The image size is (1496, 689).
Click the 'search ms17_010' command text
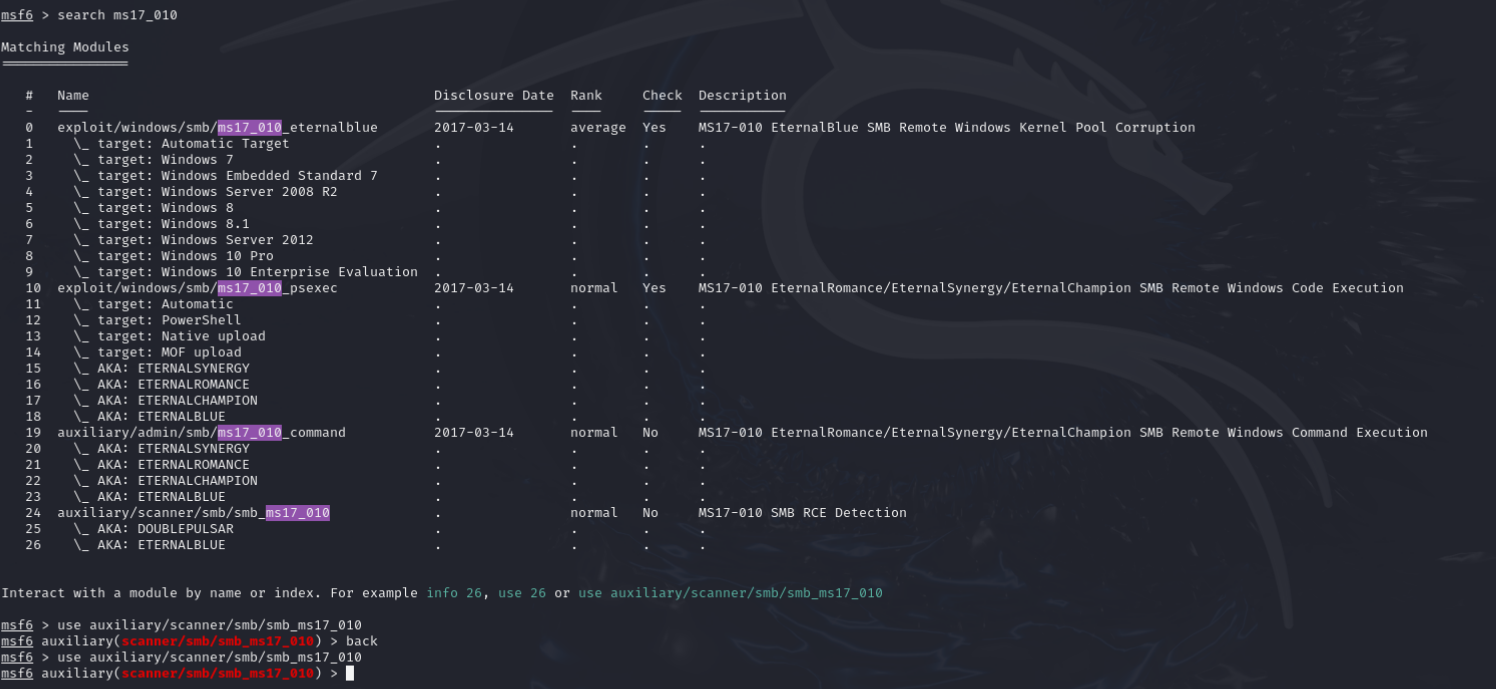click(x=117, y=15)
